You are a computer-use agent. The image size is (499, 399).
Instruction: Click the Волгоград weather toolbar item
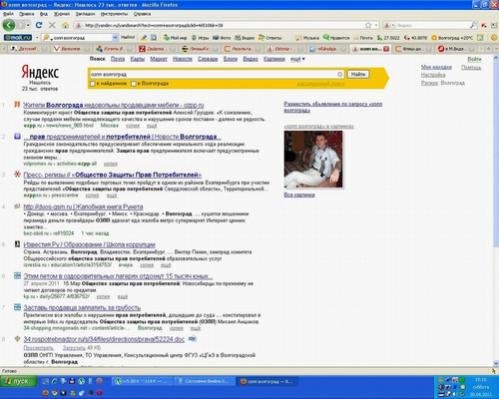(x=452, y=38)
